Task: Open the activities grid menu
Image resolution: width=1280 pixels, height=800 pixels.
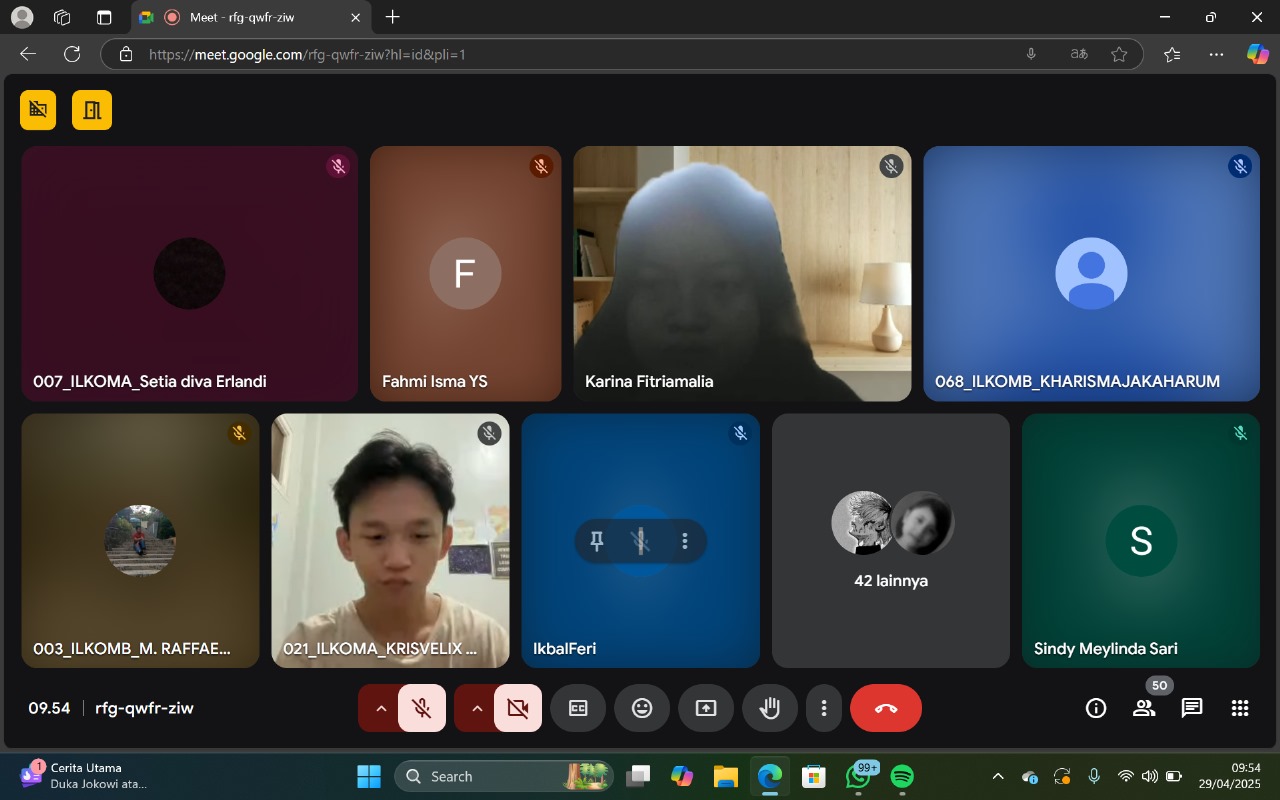Action: (x=1240, y=708)
